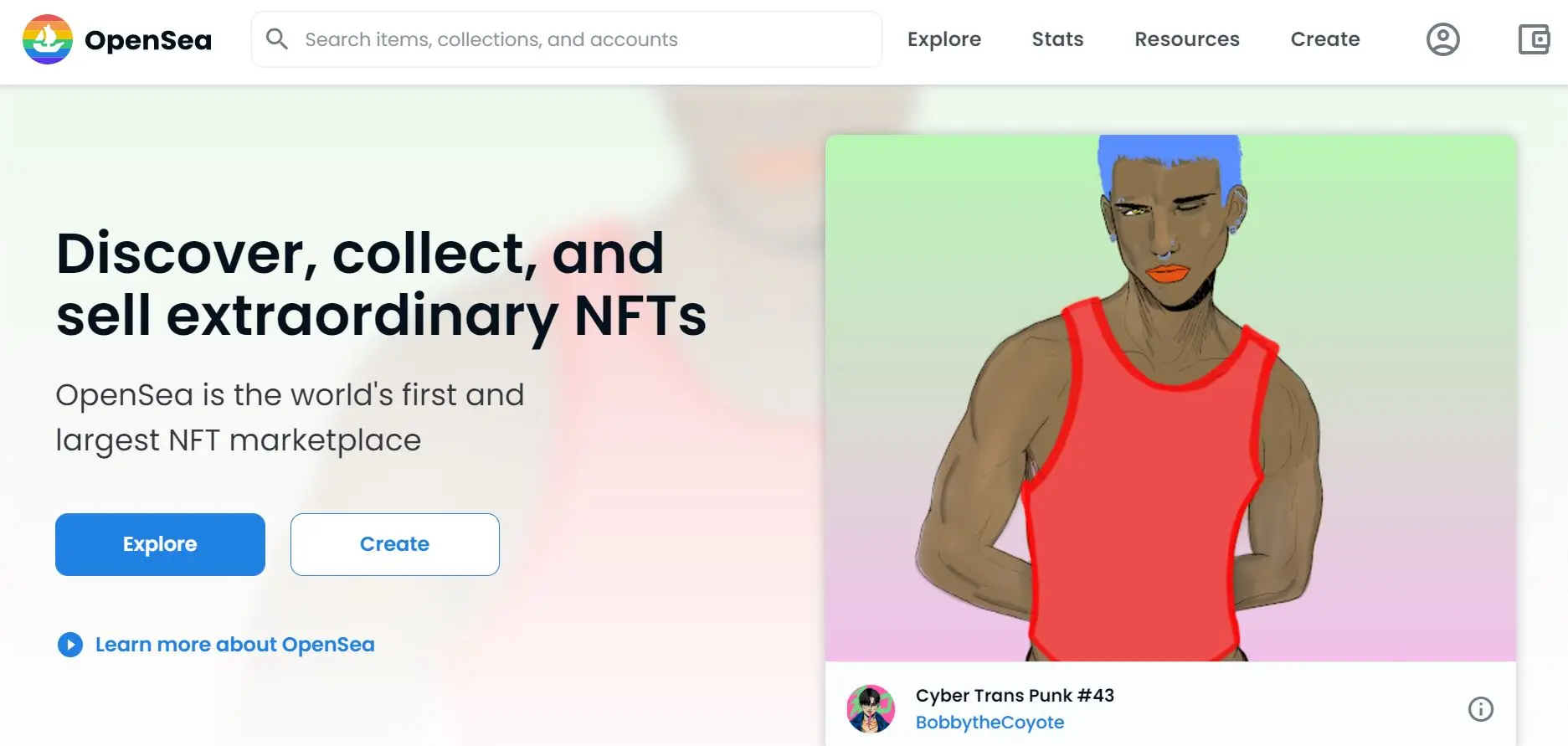Screen dimensions: 1568x746
Task: Open the featured Cyber Trans Punk artwork
Action: (x=1170, y=398)
